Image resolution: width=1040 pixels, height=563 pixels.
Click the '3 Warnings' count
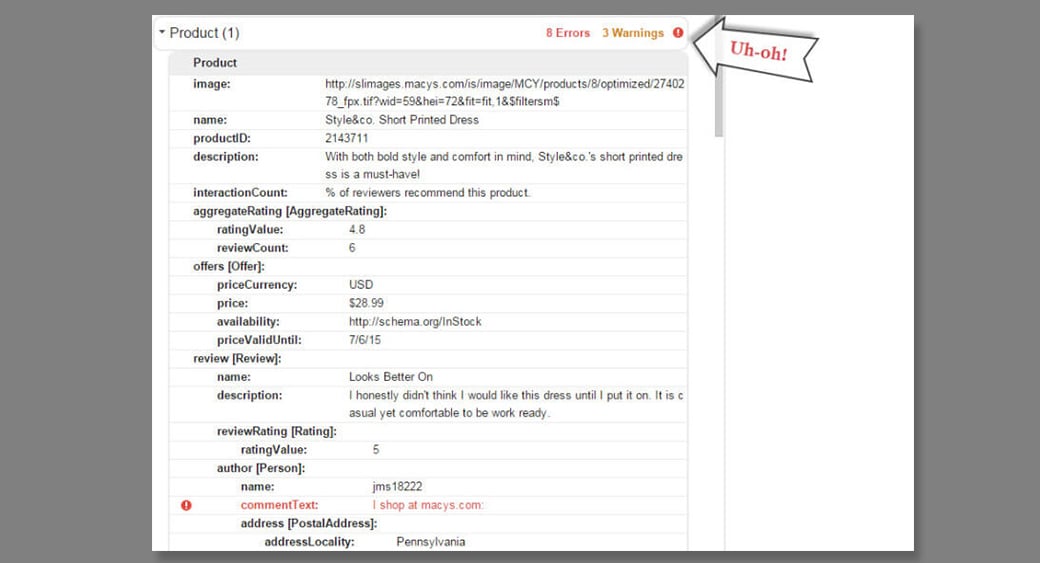point(632,33)
